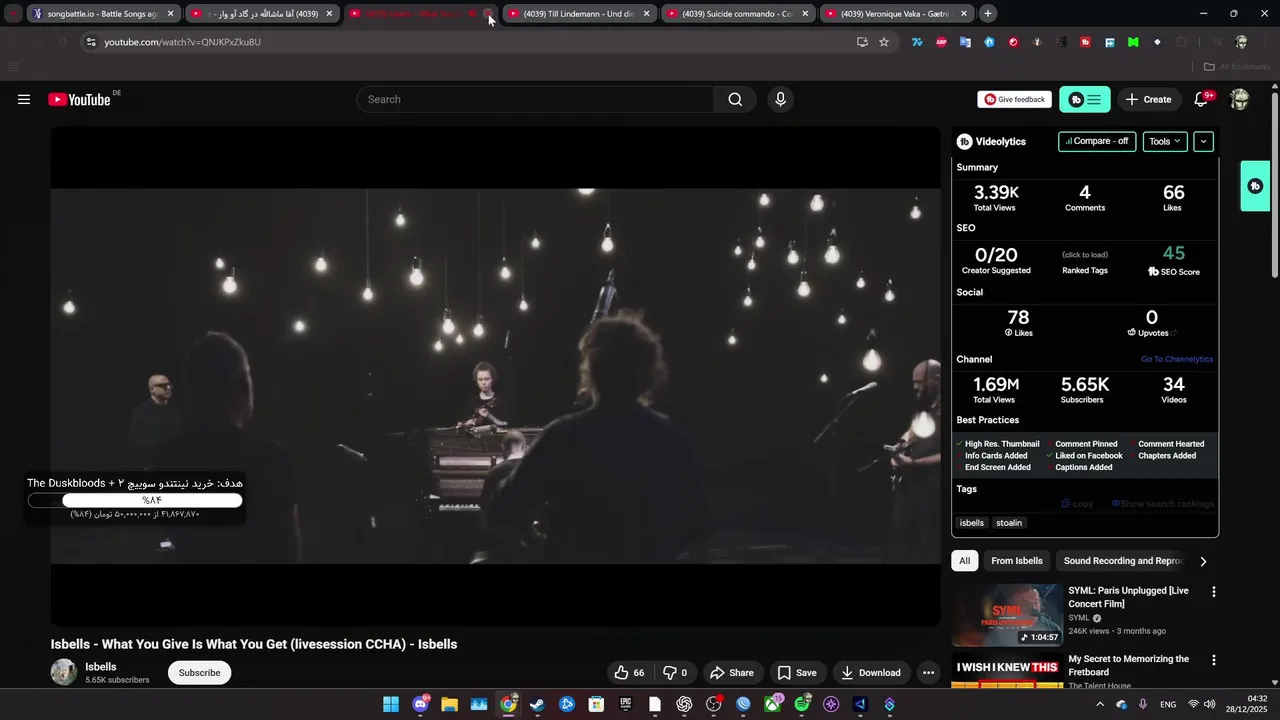Open the Windows Start menu
The image size is (1280, 720).
[x=391, y=704]
